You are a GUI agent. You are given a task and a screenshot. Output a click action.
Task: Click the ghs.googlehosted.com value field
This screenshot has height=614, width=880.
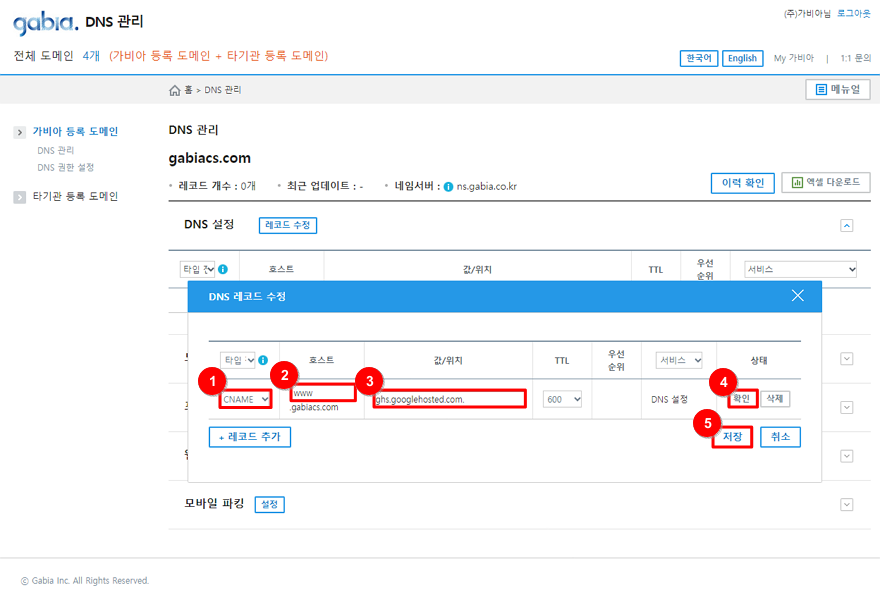pyautogui.click(x=449, y=399)
